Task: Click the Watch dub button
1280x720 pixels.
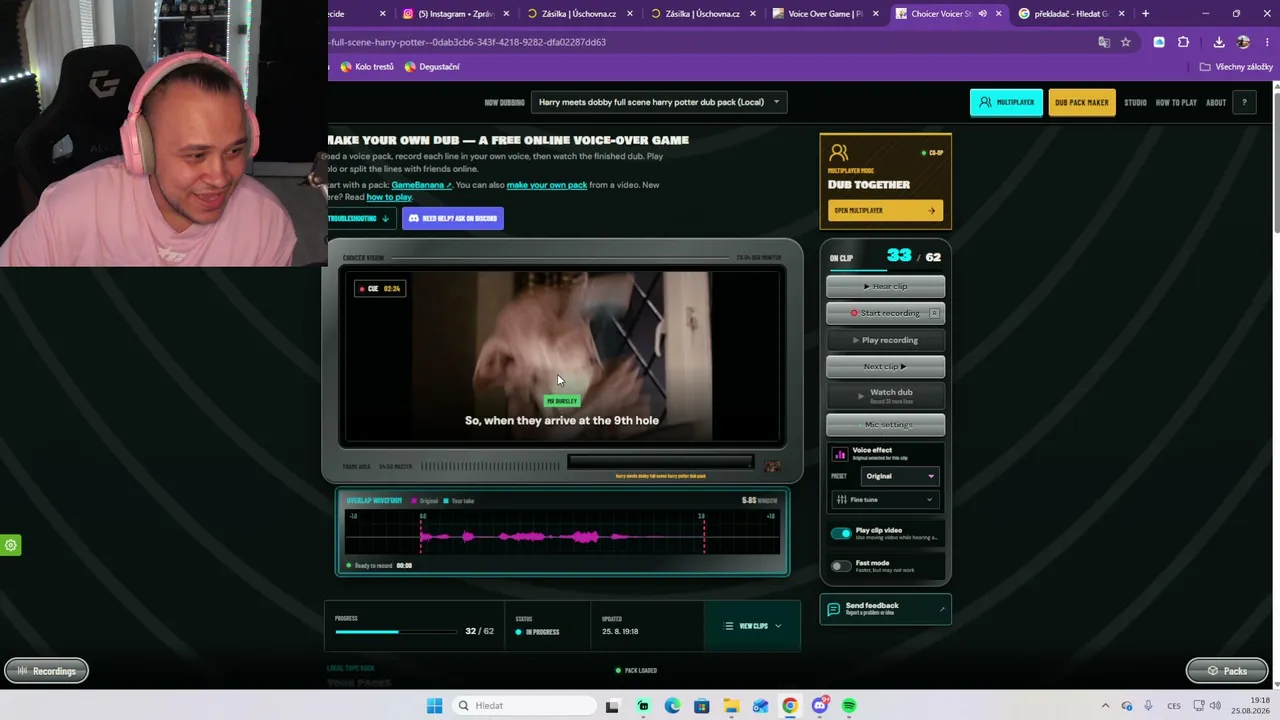Action: pyautogui.click(x=885, y=395)
